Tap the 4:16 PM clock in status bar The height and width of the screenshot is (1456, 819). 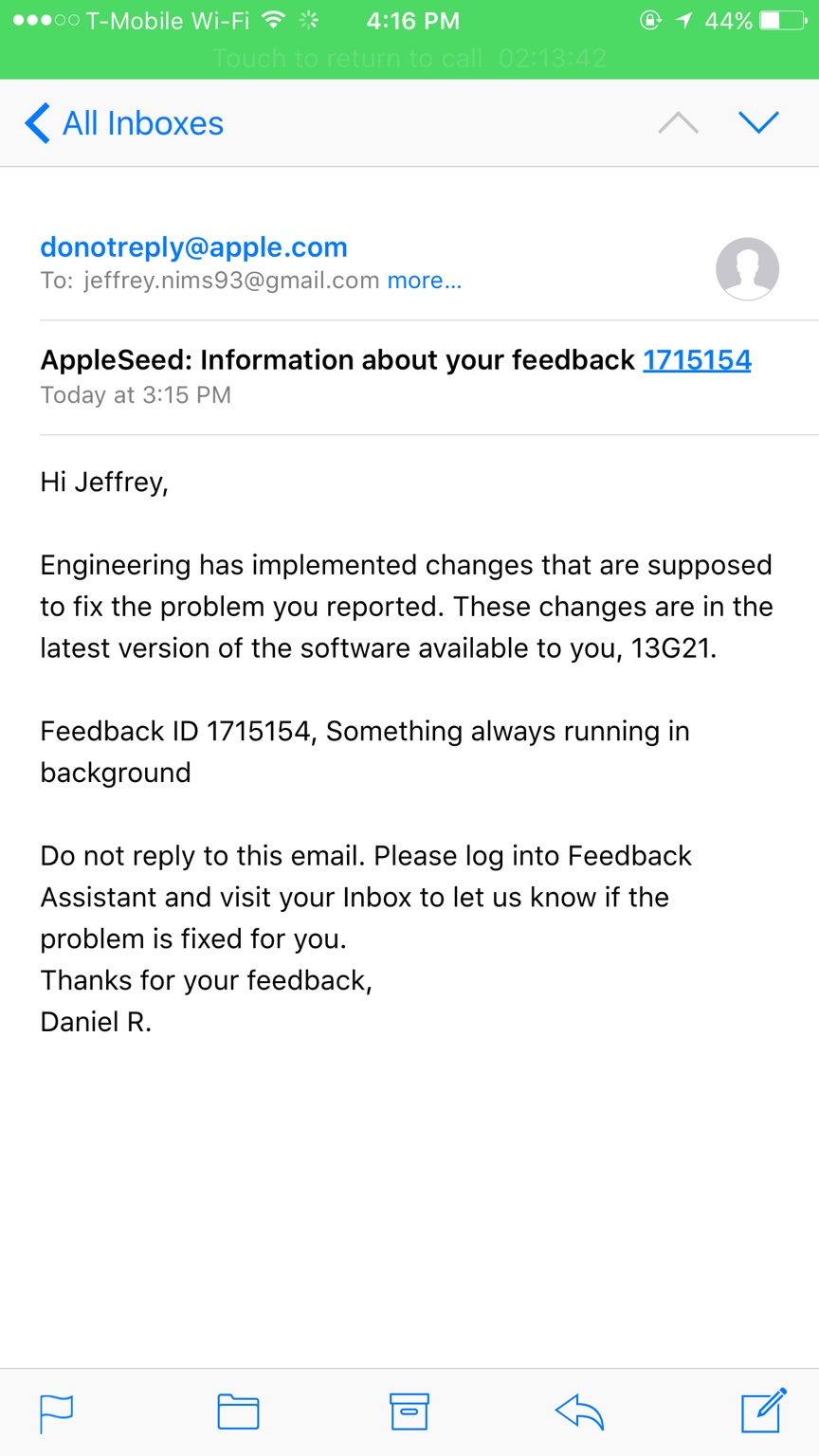[x=413, y=21]
